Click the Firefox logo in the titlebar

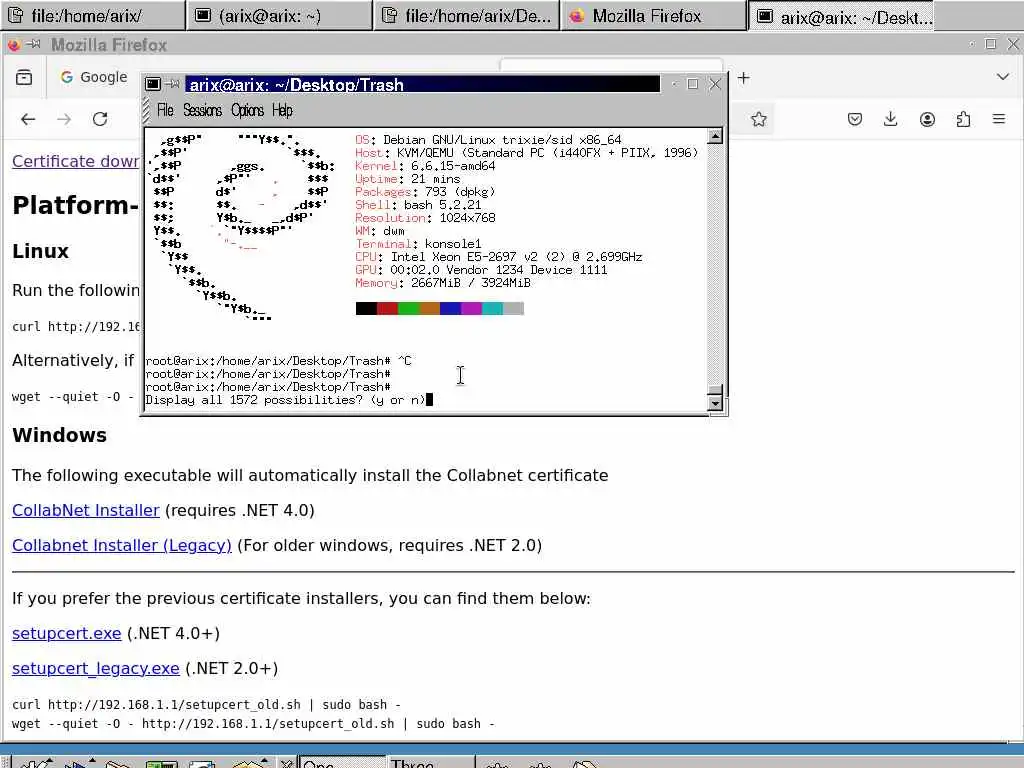(14, 44)
